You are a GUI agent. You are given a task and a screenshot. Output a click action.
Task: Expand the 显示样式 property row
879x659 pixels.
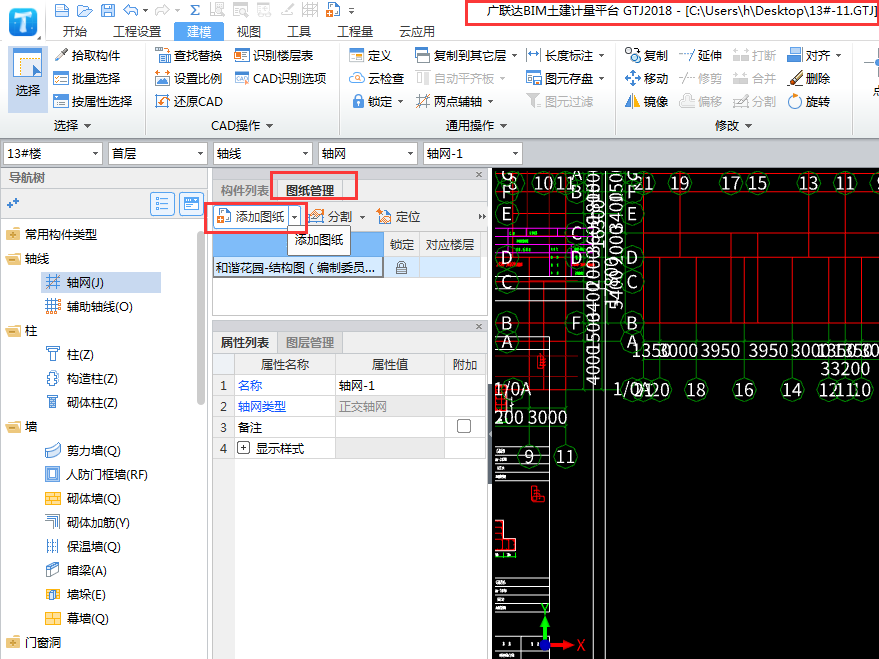tap(243, 448)
